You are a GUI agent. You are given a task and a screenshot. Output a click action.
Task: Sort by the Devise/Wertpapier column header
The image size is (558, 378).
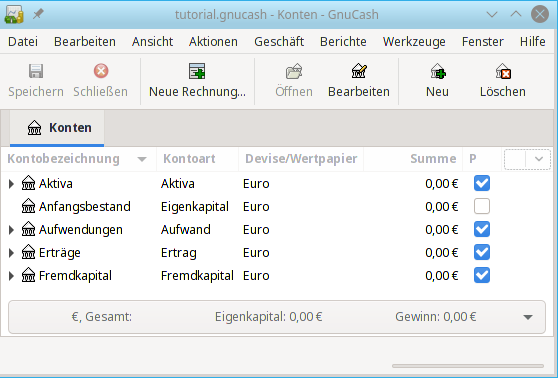click(301, 159)
